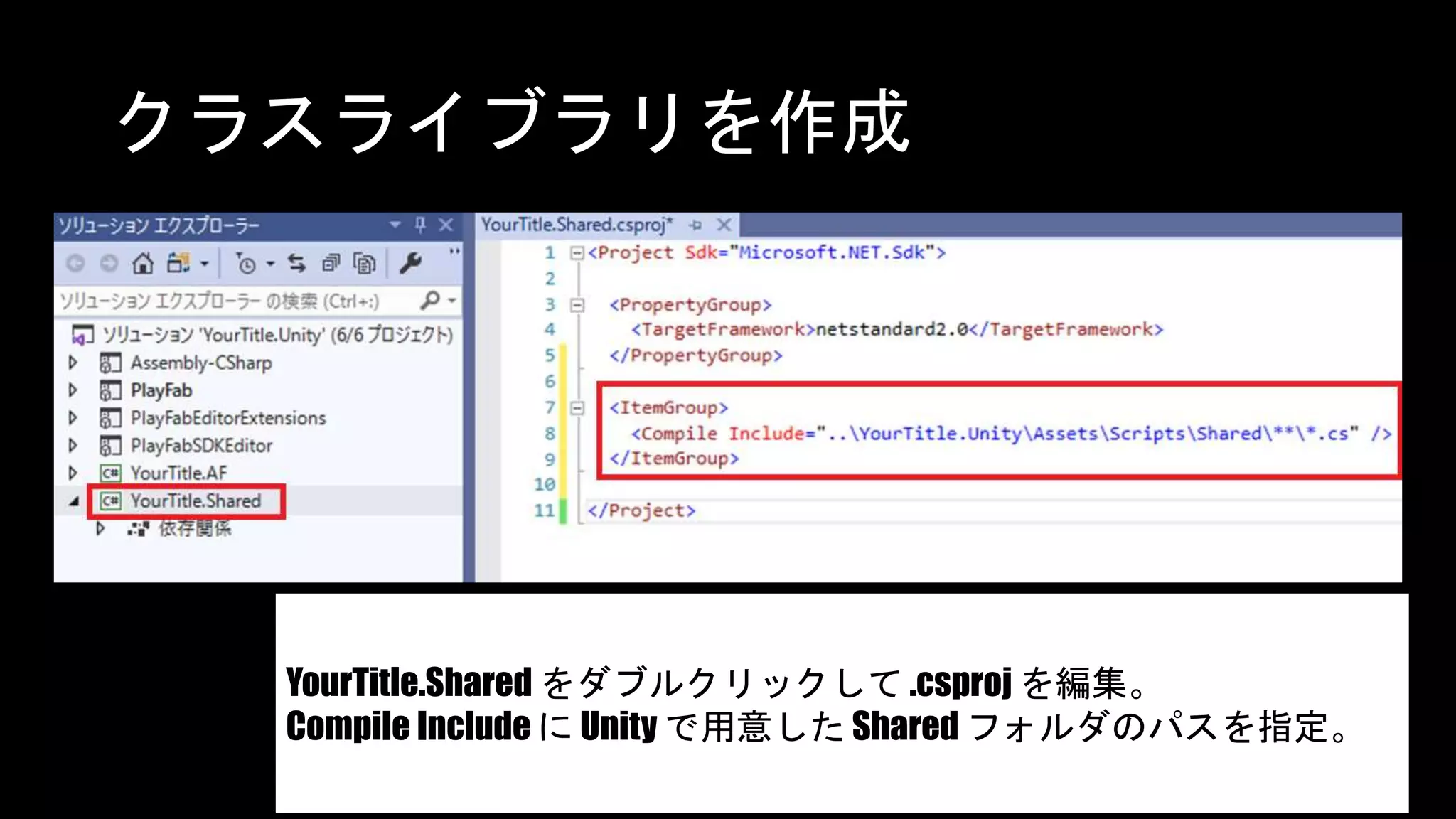Expand the PlayFabEditorExtensions project node
The width and height of the screenshot is (1456, 819).
click(73, 418)
